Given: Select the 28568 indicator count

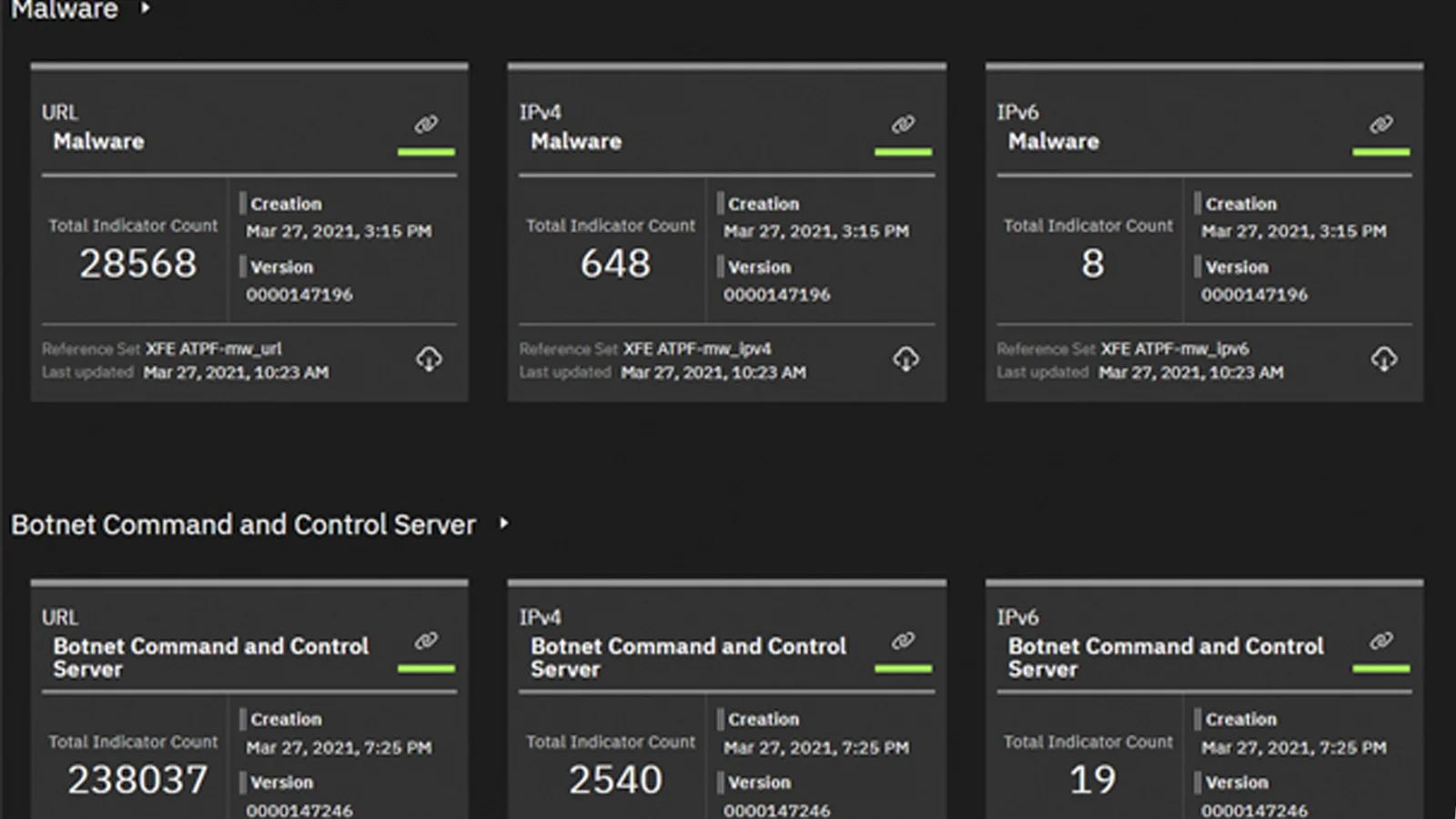Looking at the screenshot, I should (137, 264).
